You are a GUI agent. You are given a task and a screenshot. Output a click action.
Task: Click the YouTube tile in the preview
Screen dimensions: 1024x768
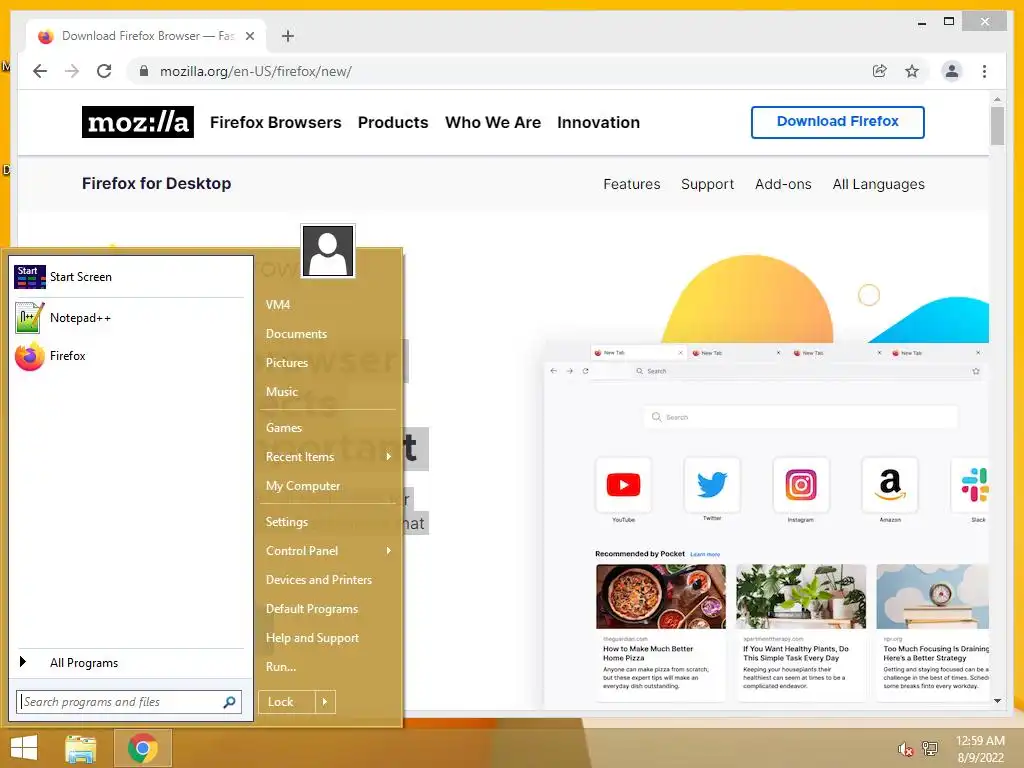(x=623, y=485)
